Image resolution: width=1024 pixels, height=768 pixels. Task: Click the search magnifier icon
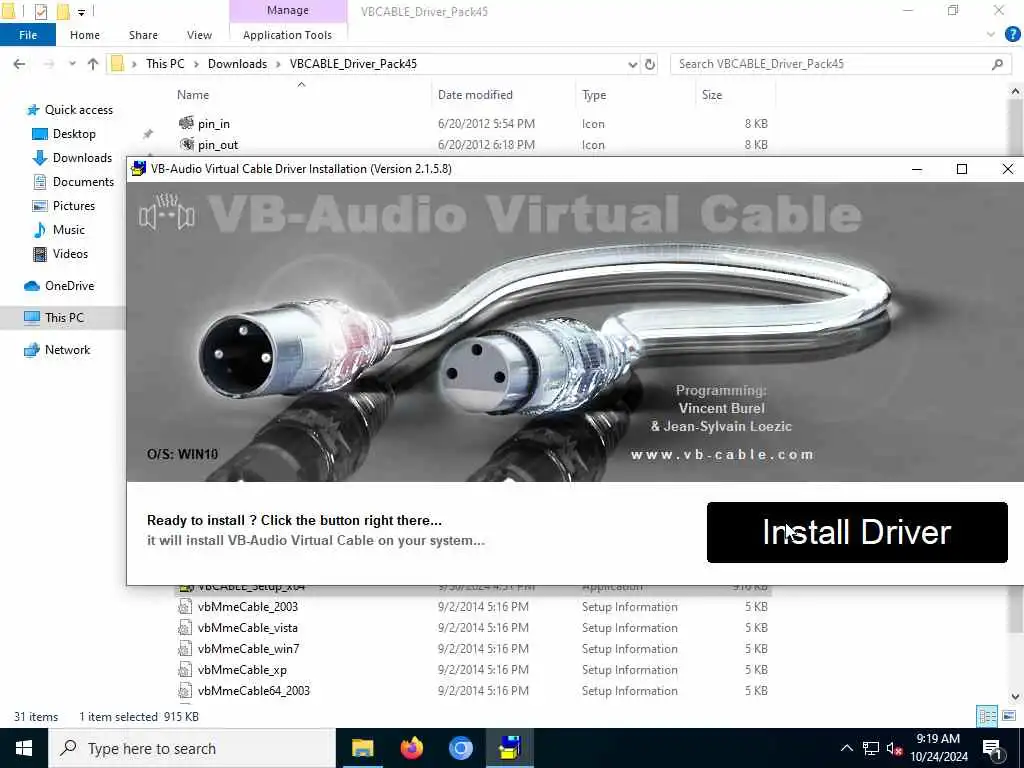(x=997, y=64)
